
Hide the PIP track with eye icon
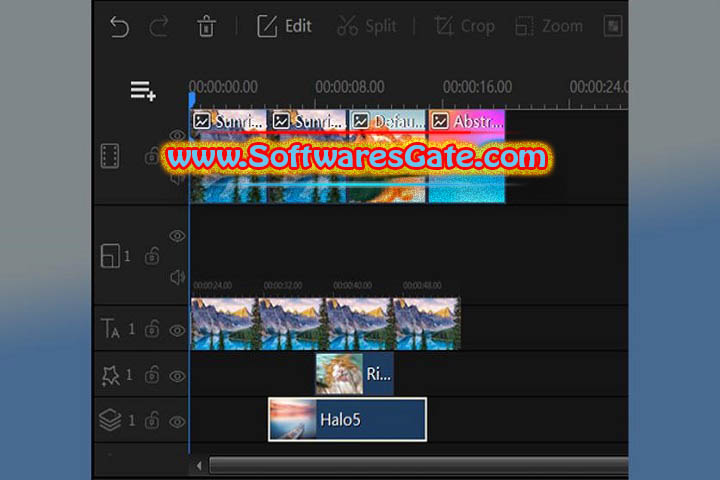[x=177, y=236]
